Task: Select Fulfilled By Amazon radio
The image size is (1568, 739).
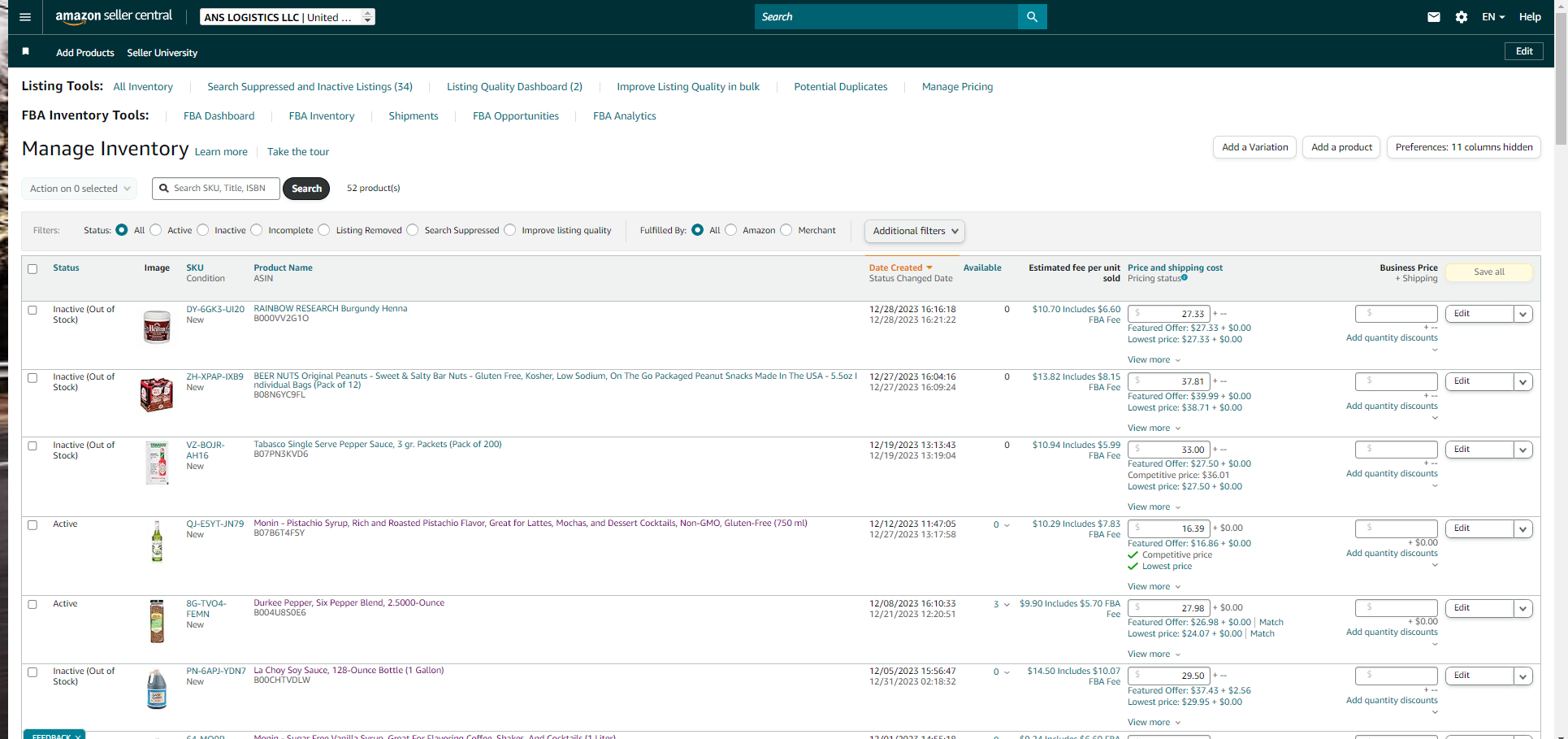Action: (731, 230)
